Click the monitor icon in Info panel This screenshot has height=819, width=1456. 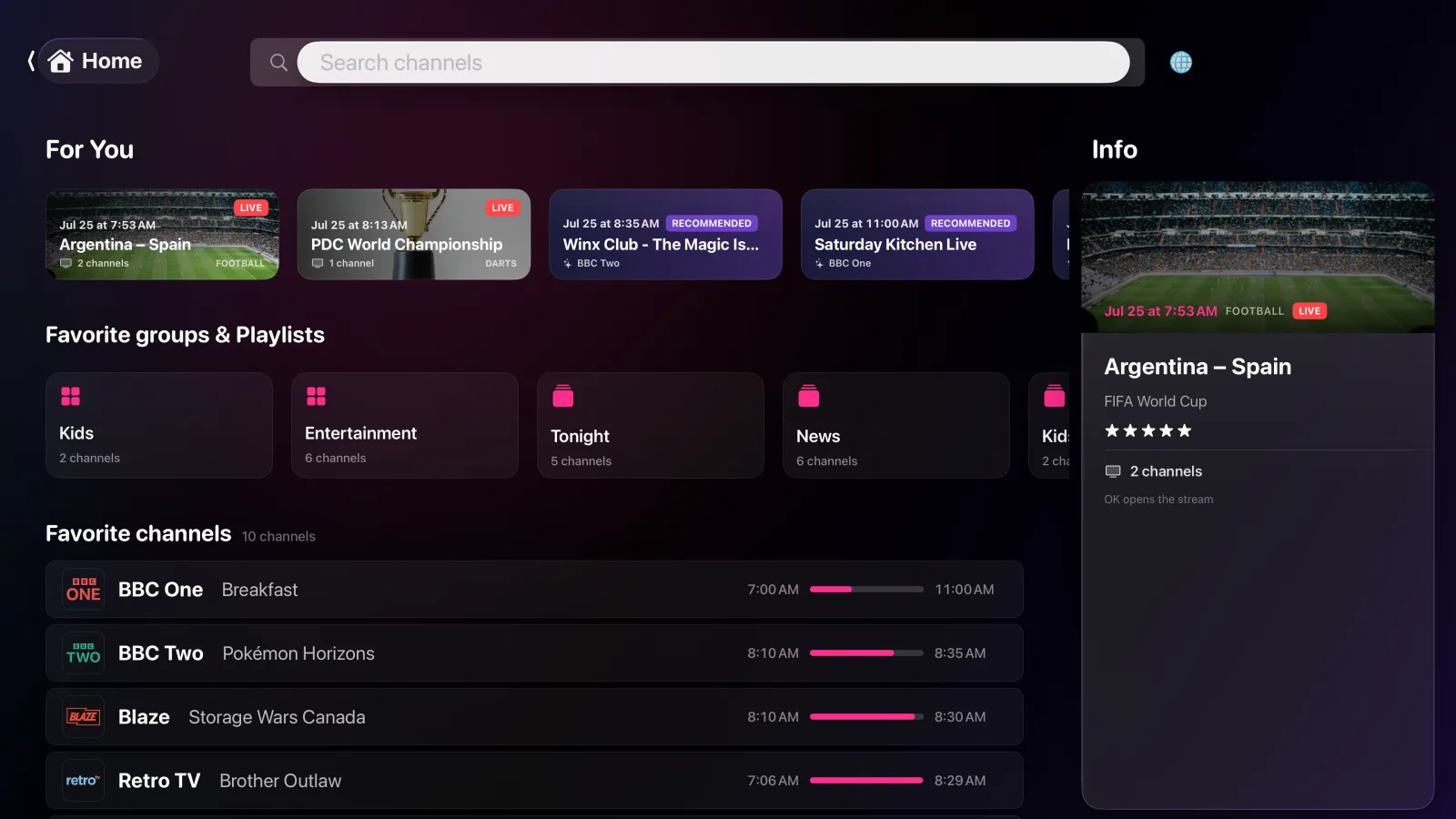click(1113, 471)
